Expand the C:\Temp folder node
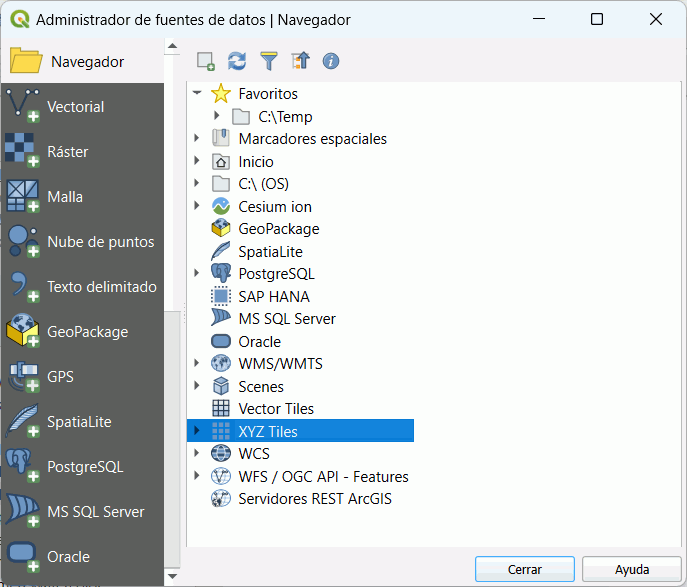687x587 pixels. [216, 116]
